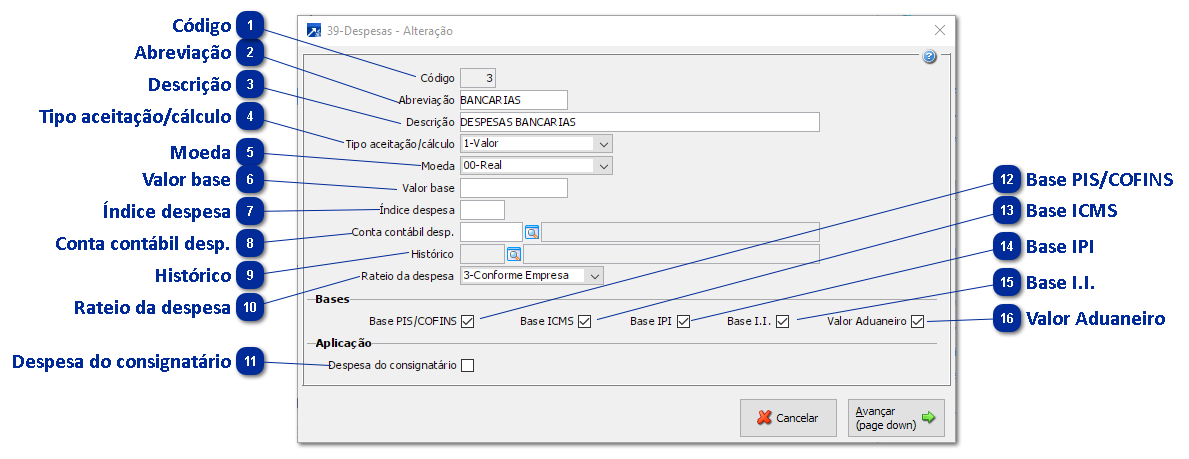The height and width of the screenshot is (459, 1189).
Task: Open the Conta contábil desp. lookup search icon
Action: [532, 232]
